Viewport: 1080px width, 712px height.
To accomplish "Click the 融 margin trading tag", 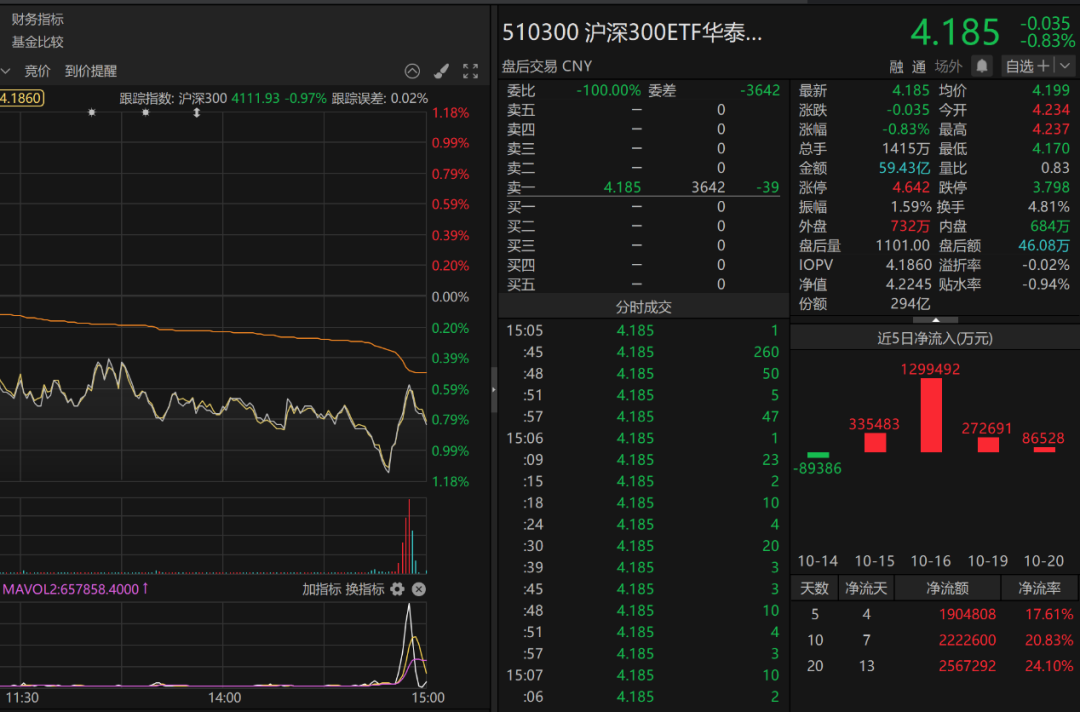I will click(896, 67).
